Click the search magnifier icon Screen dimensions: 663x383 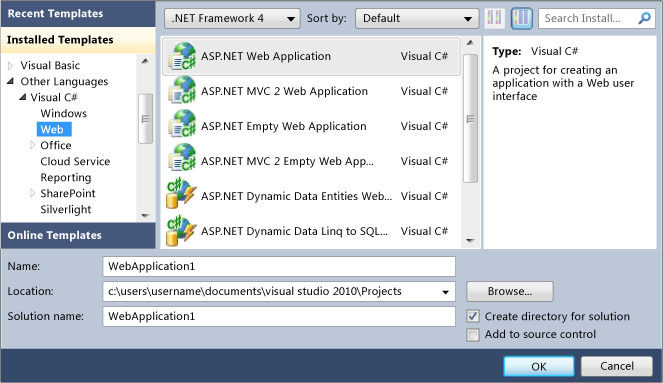(644, 18)
